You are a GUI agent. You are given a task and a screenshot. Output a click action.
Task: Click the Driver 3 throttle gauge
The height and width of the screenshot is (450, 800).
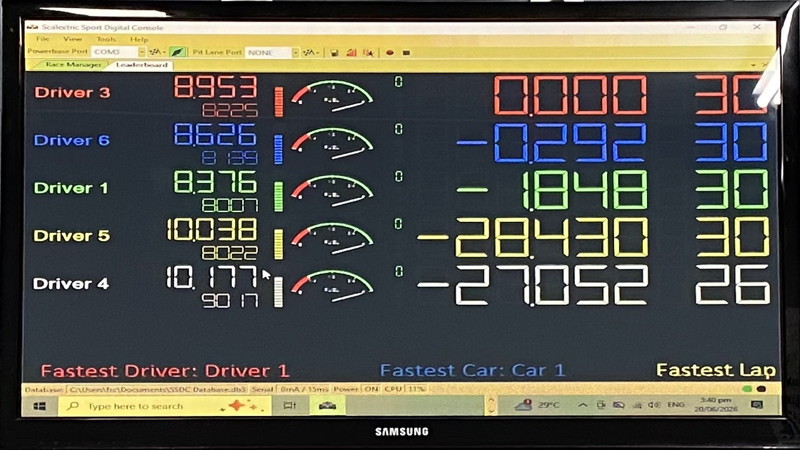[x=332, y=95]
